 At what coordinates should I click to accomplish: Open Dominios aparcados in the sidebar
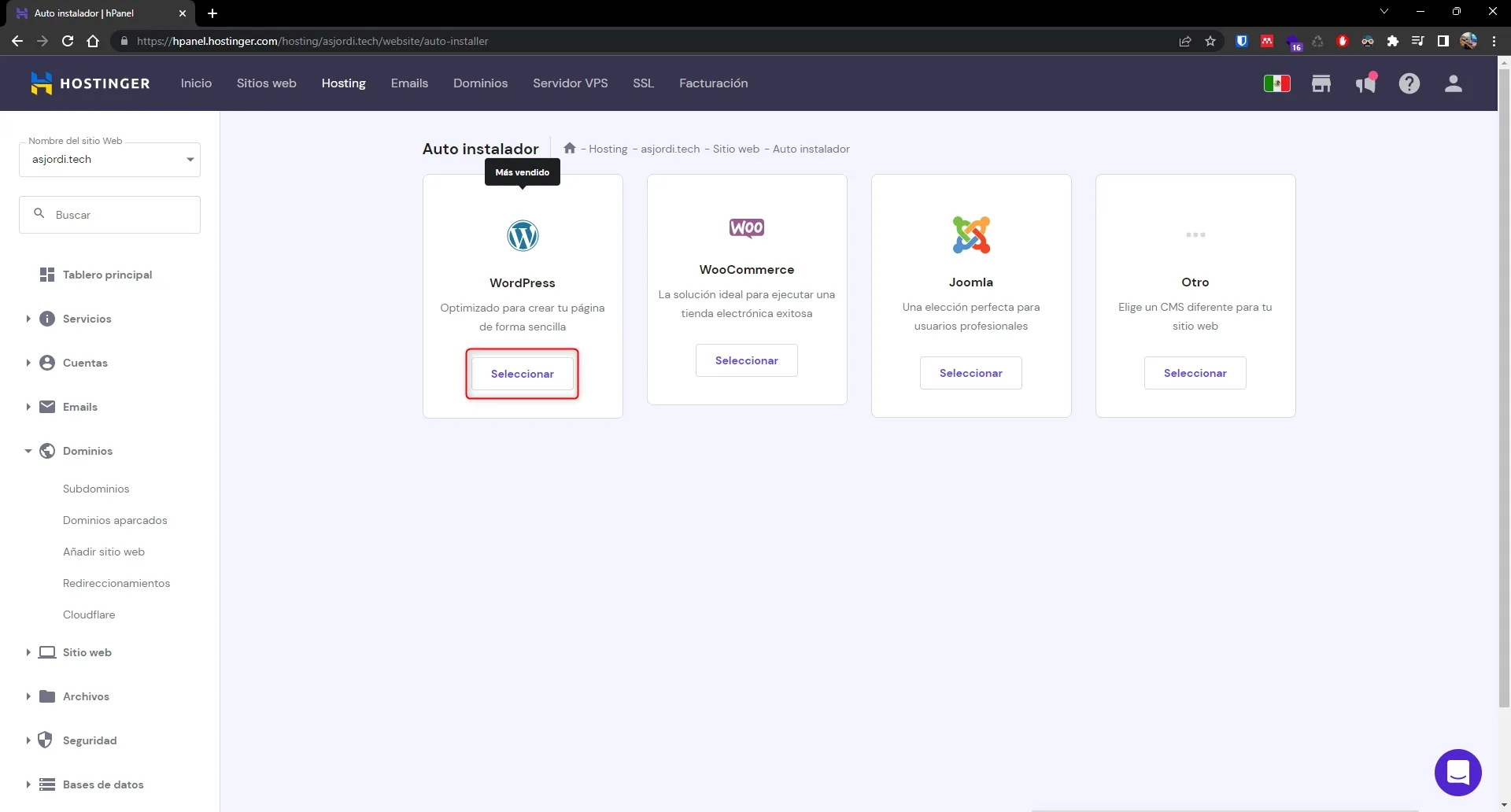coord(115,520)
